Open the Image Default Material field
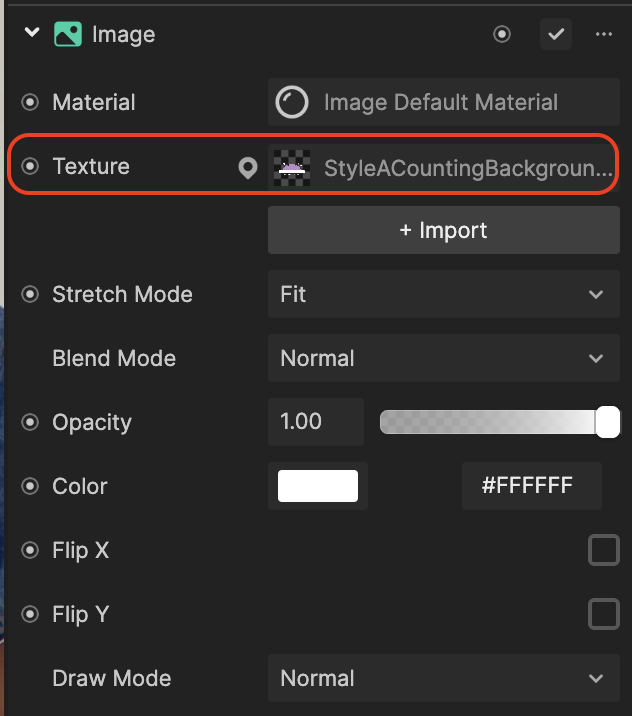 444,102
